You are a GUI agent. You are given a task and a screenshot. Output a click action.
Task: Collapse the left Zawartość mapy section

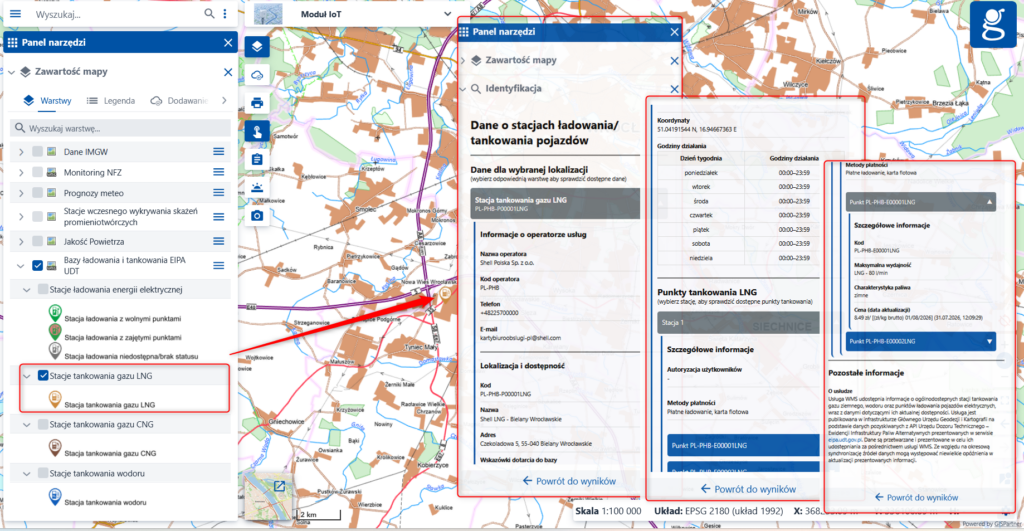(11, 72)
